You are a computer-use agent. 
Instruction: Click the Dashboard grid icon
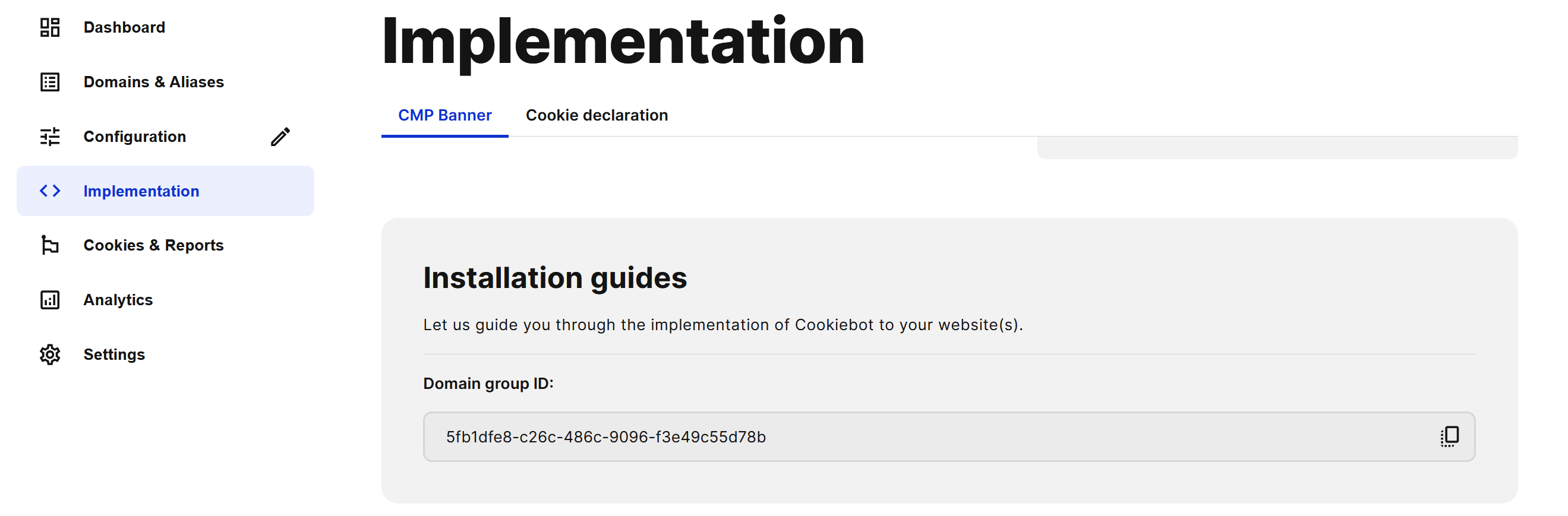(x=50, y=27)
